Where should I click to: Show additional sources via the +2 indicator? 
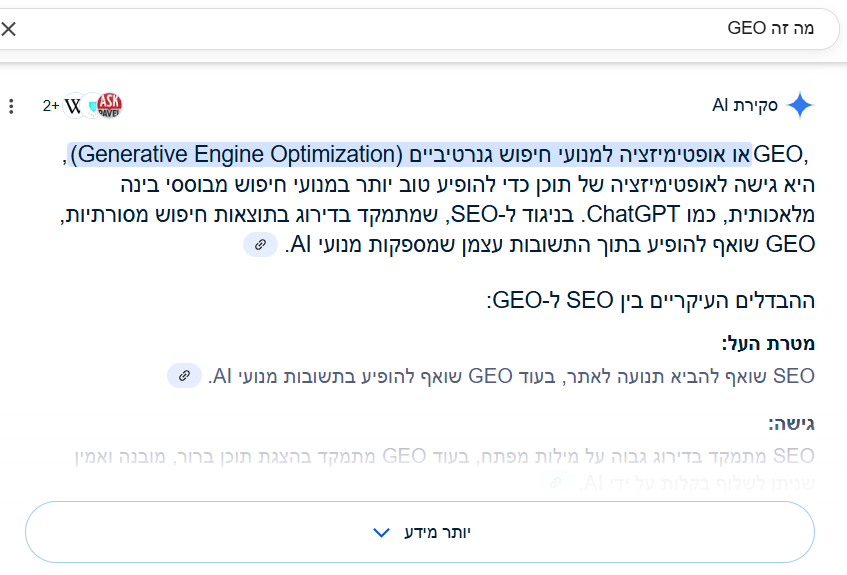[x=51, y=106]
